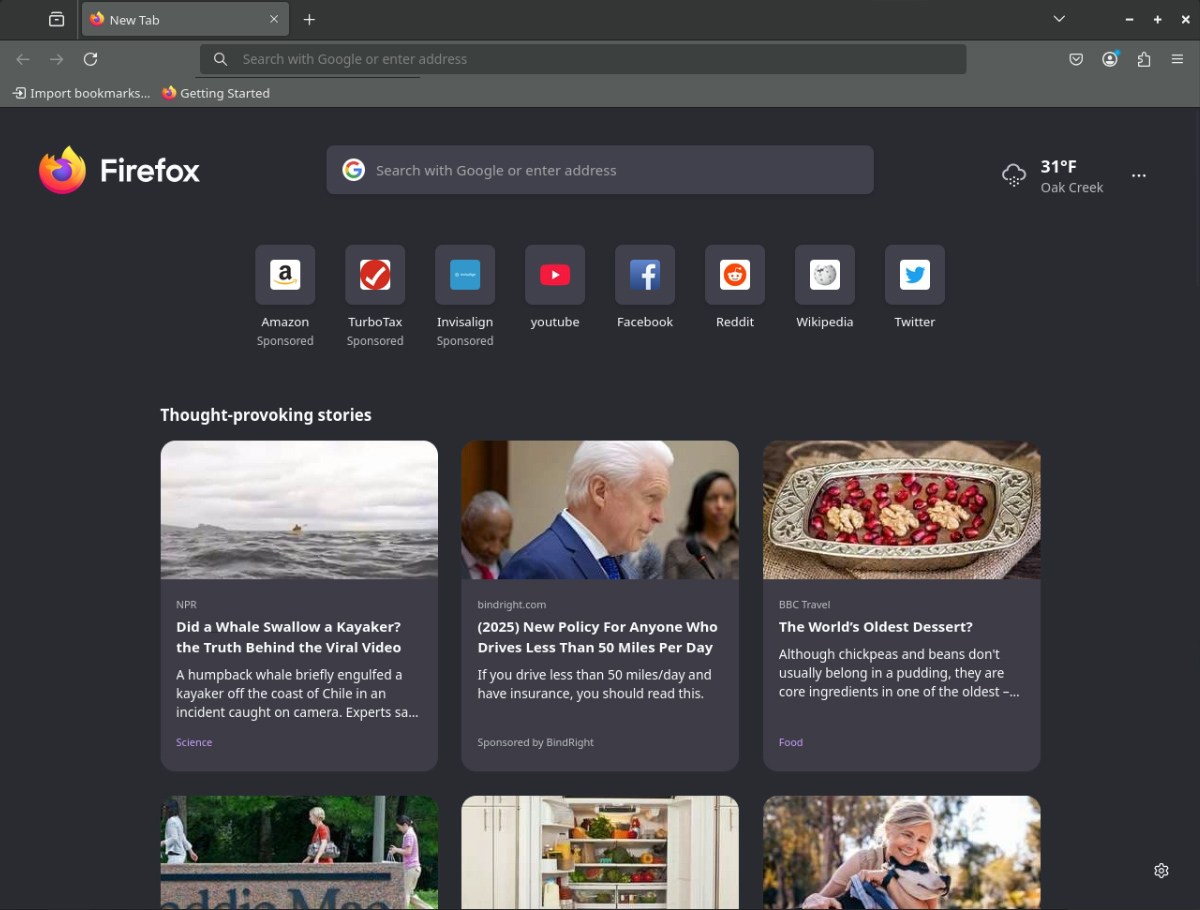Focus the page Google search box
This screenshot has height=910, width=1200.
click(x=600, y=170)
